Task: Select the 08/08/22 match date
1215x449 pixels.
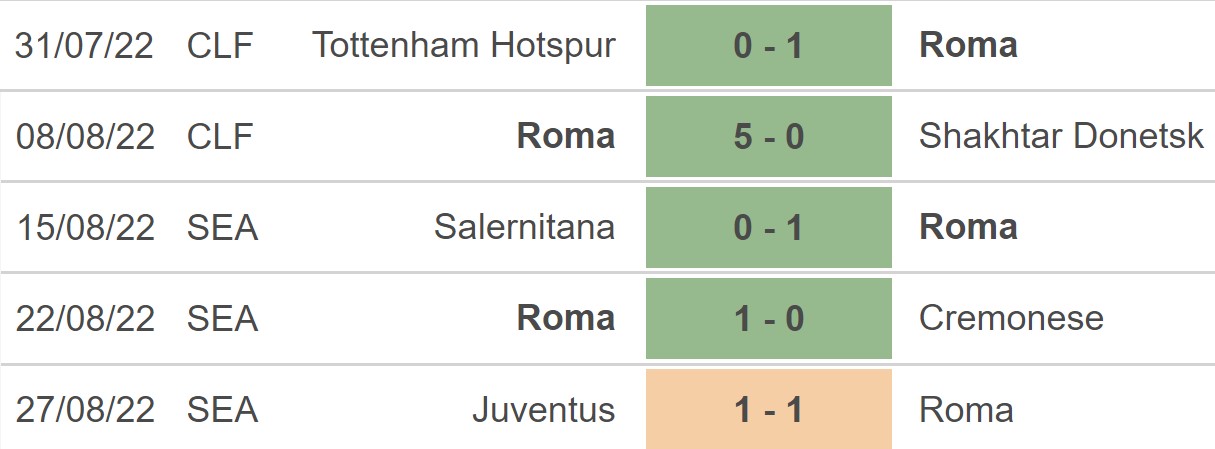Action: tap(85, 137)
